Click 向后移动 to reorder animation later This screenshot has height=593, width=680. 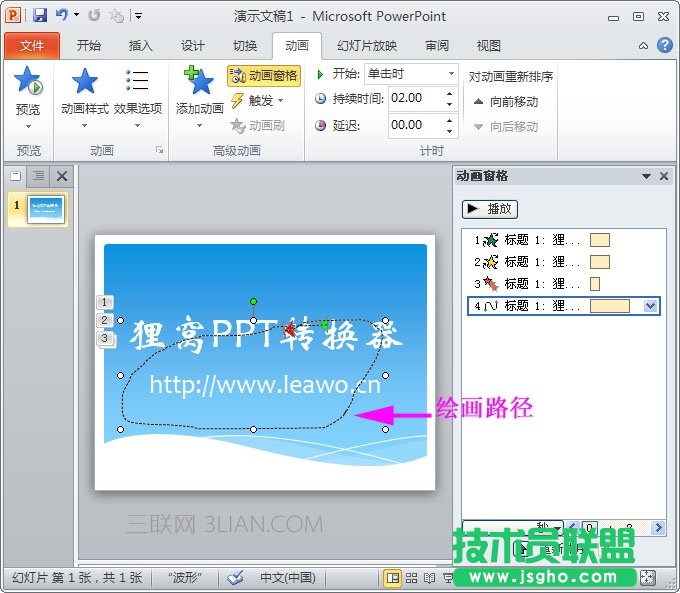click(506, 127)
